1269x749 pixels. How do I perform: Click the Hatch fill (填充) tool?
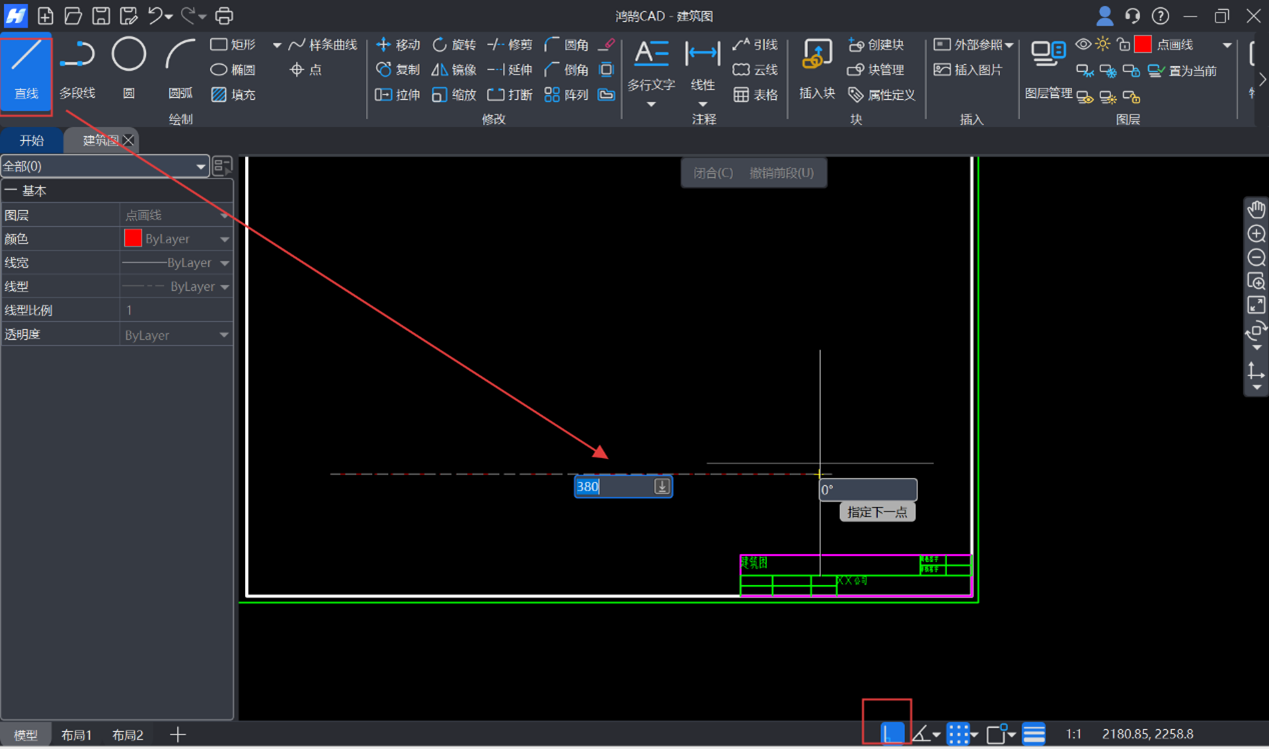tap(233, 95)
